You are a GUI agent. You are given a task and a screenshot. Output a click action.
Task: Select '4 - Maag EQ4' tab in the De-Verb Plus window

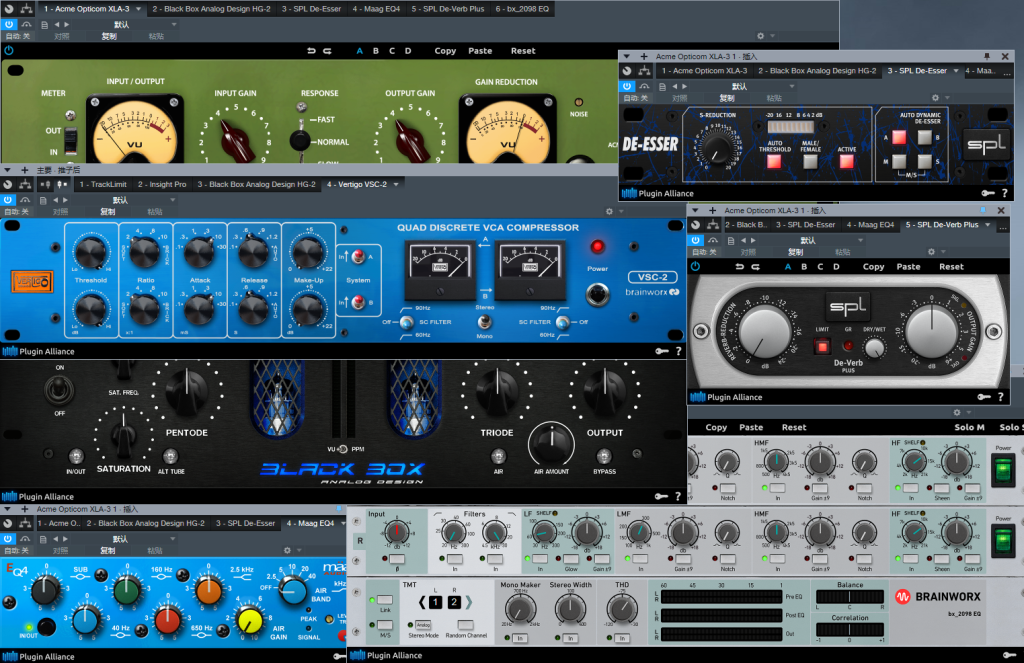pos(870,225)
